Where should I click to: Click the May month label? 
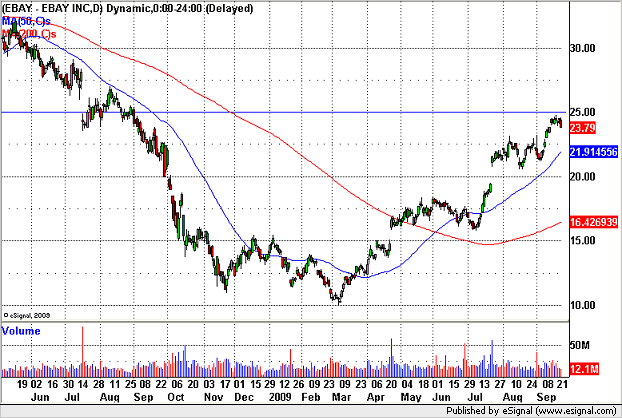click(411, 397)
